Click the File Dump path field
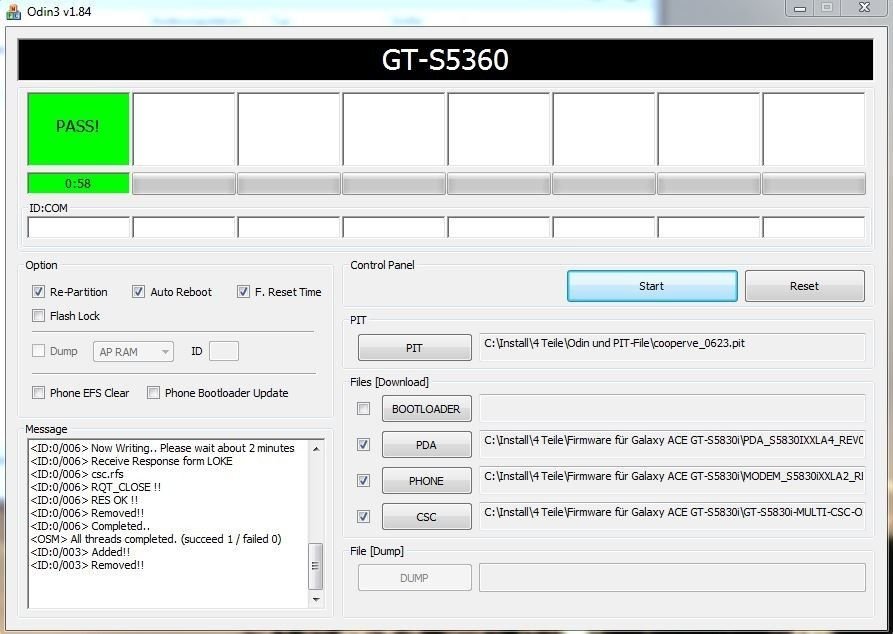The image size is (893, 634). coord(672,578)
